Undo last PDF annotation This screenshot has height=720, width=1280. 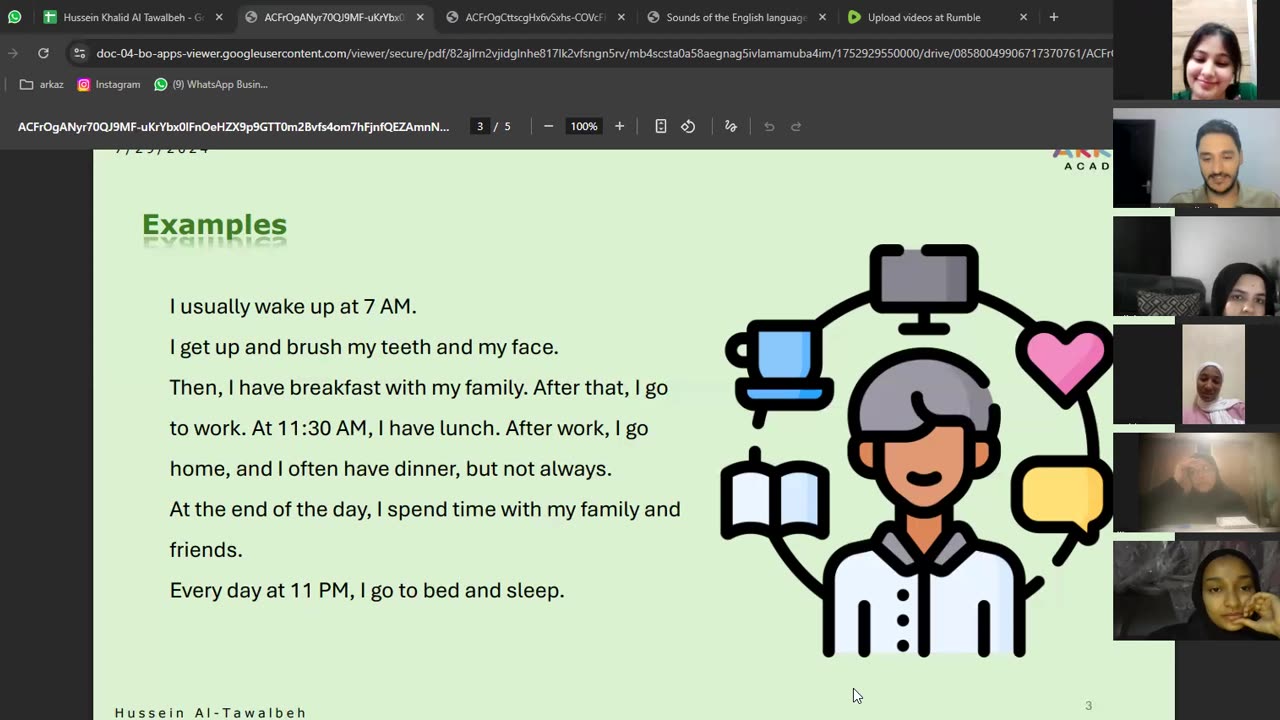pos(769,126)
